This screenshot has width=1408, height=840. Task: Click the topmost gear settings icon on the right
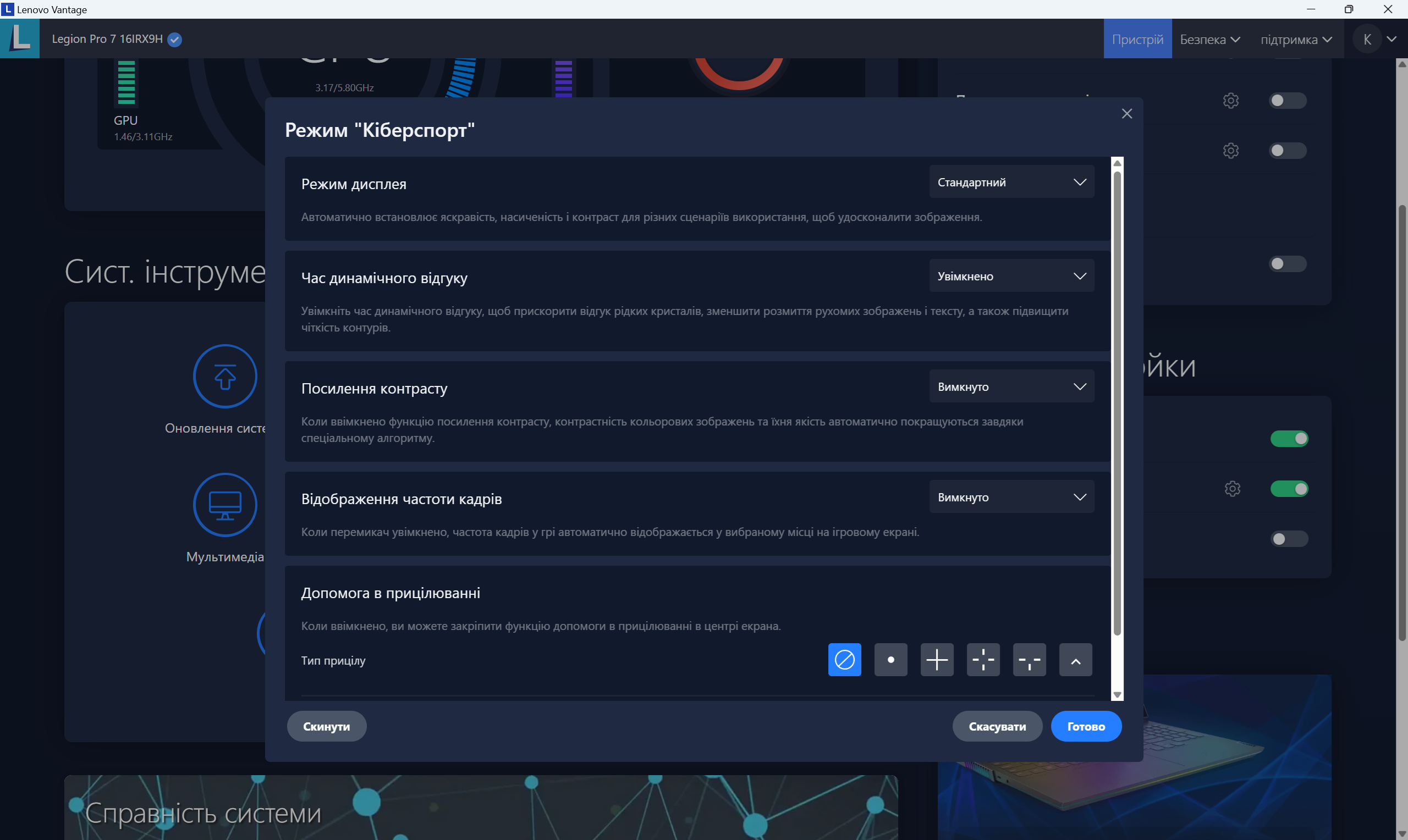[1230, 101]
